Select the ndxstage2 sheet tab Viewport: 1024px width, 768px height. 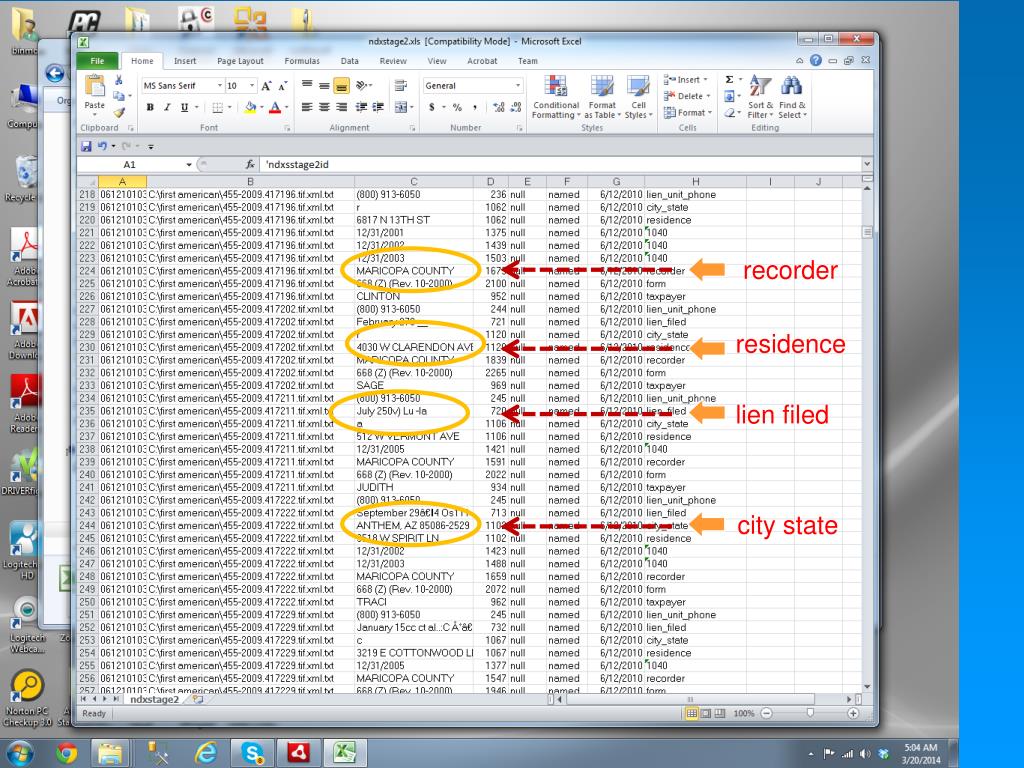[x=154, y=699]
